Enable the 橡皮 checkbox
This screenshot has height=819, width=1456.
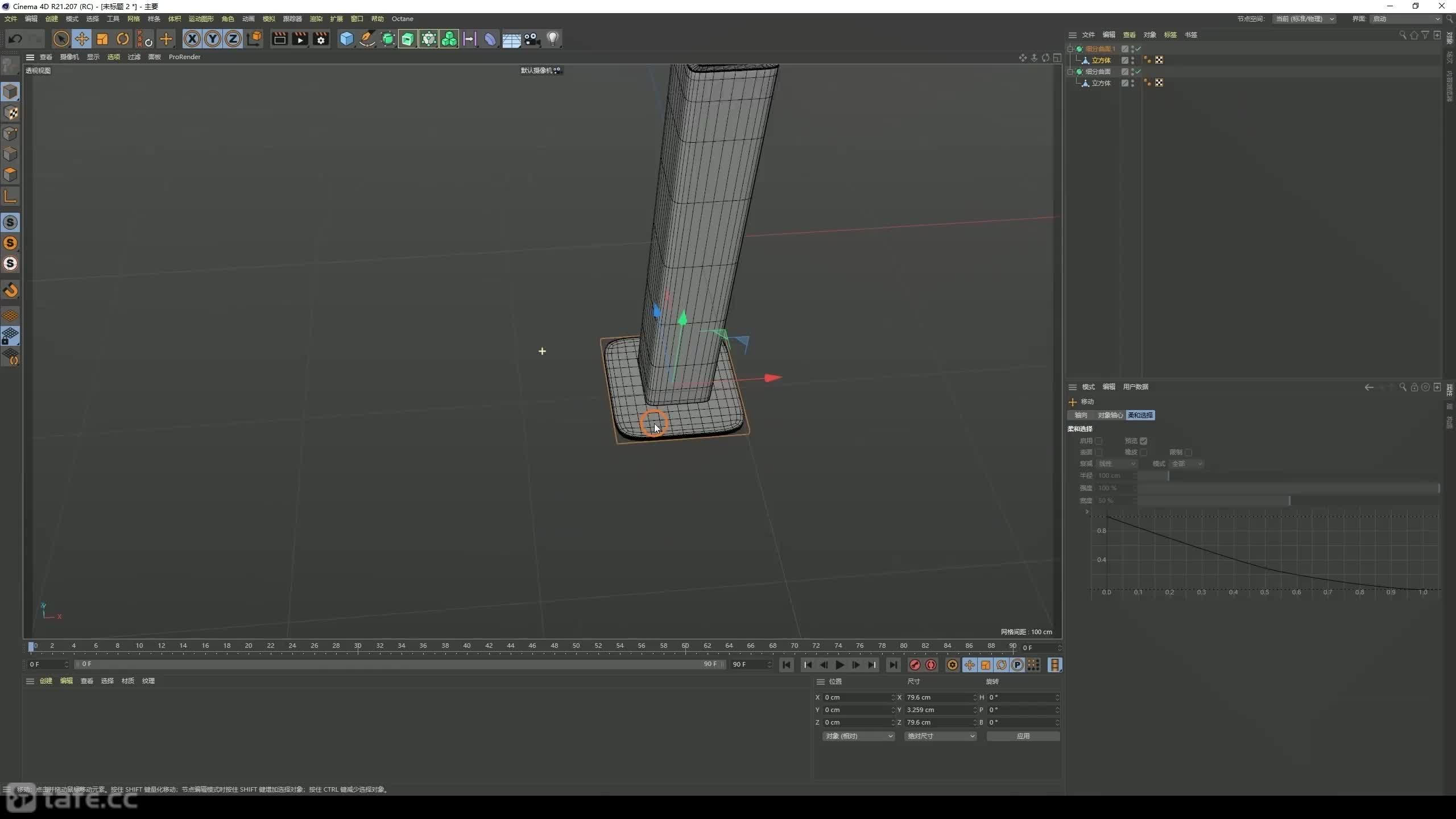click(1143, 452)
